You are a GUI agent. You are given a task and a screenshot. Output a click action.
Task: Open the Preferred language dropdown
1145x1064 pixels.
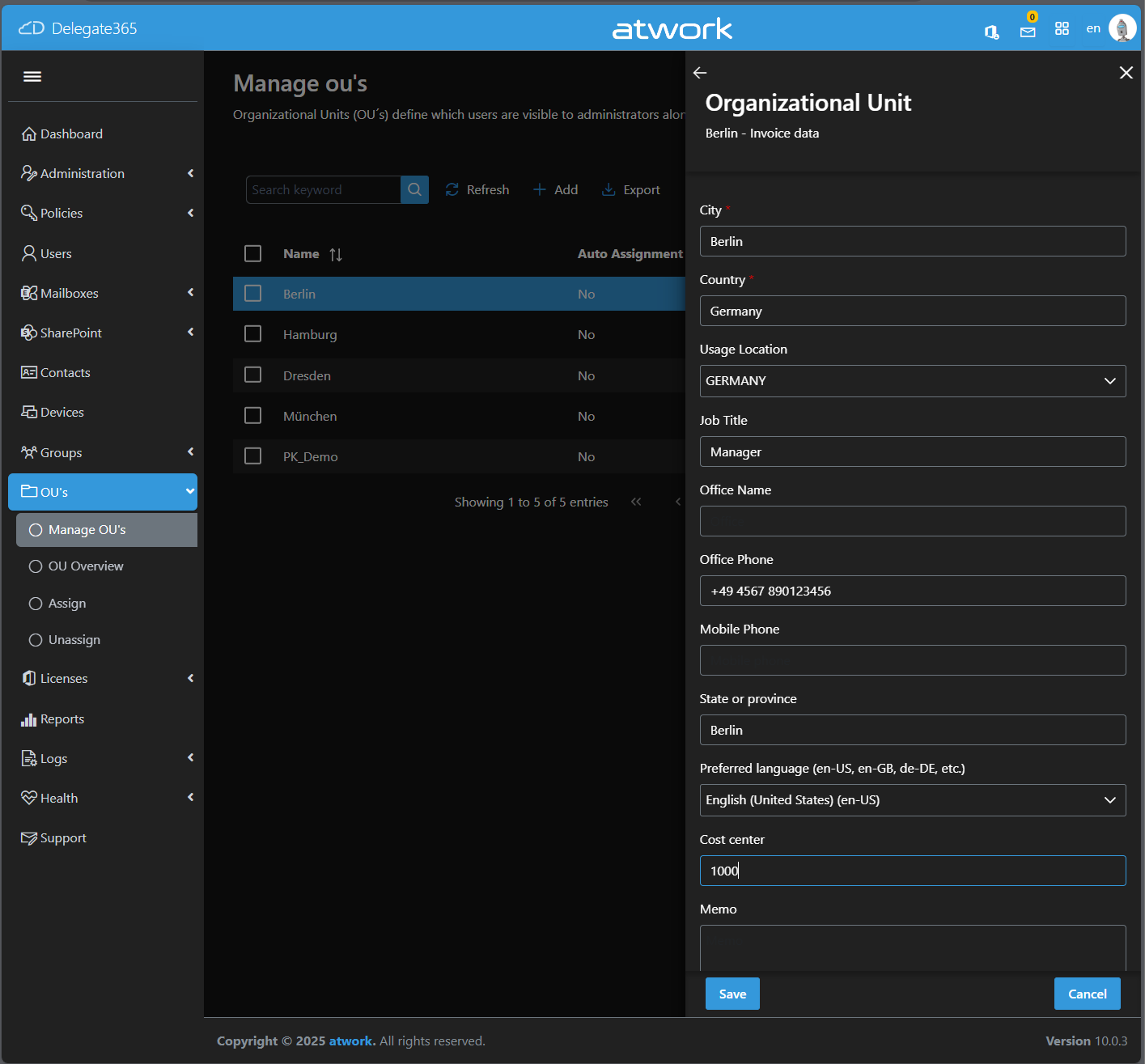coord(912,800)
